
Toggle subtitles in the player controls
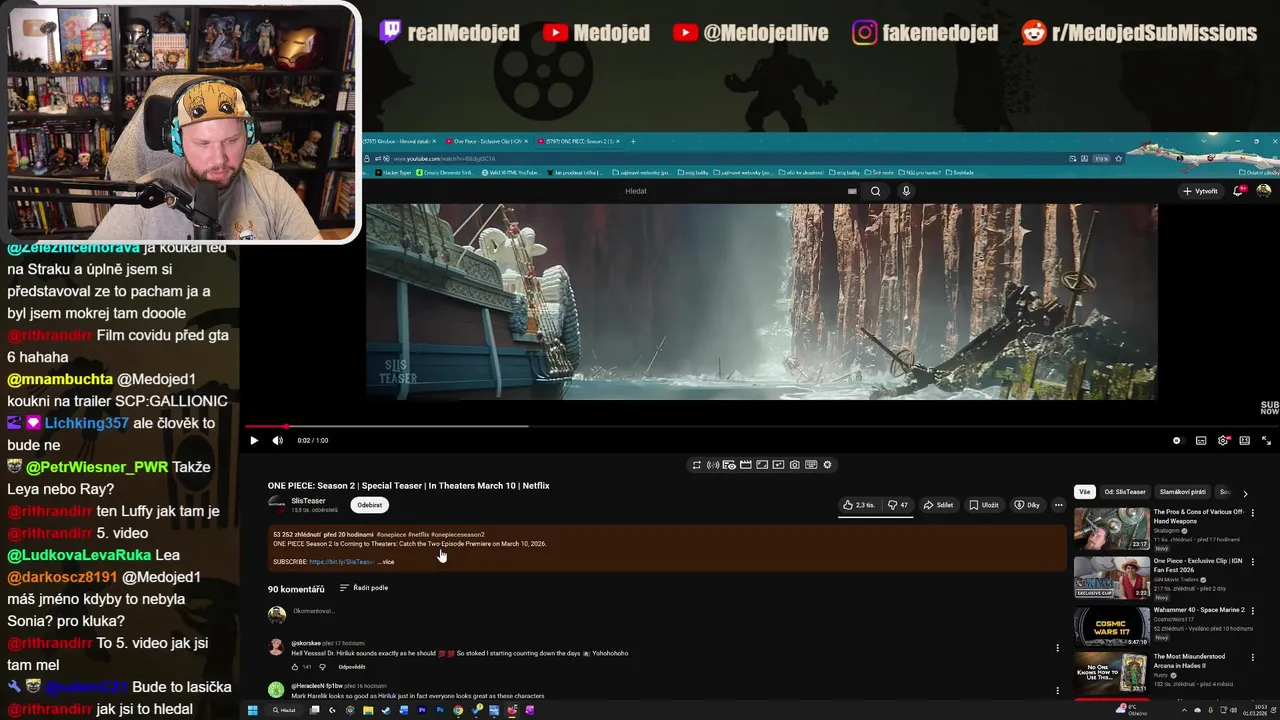tap(1201, 440)
